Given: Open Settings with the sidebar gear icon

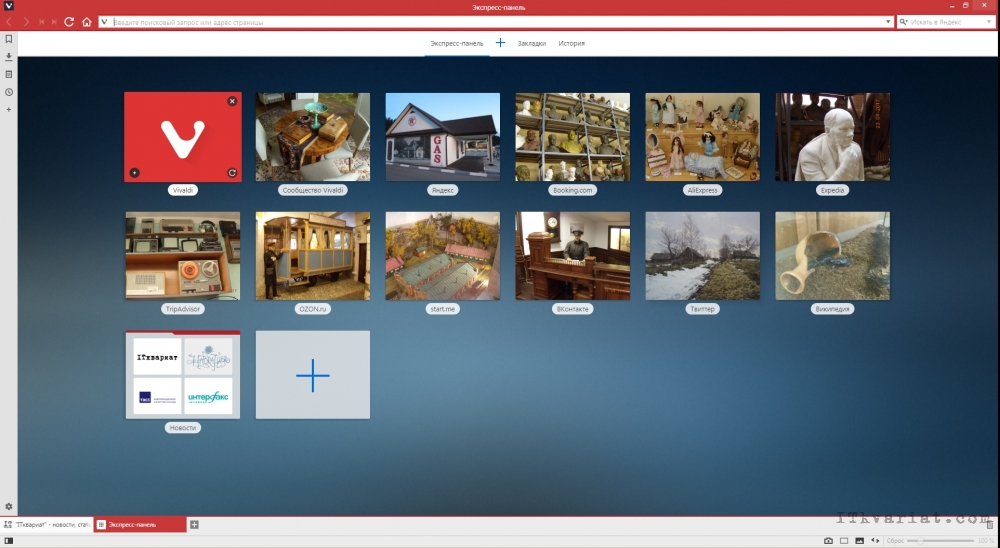Looking at the screenshot, I should pos(9,507).
